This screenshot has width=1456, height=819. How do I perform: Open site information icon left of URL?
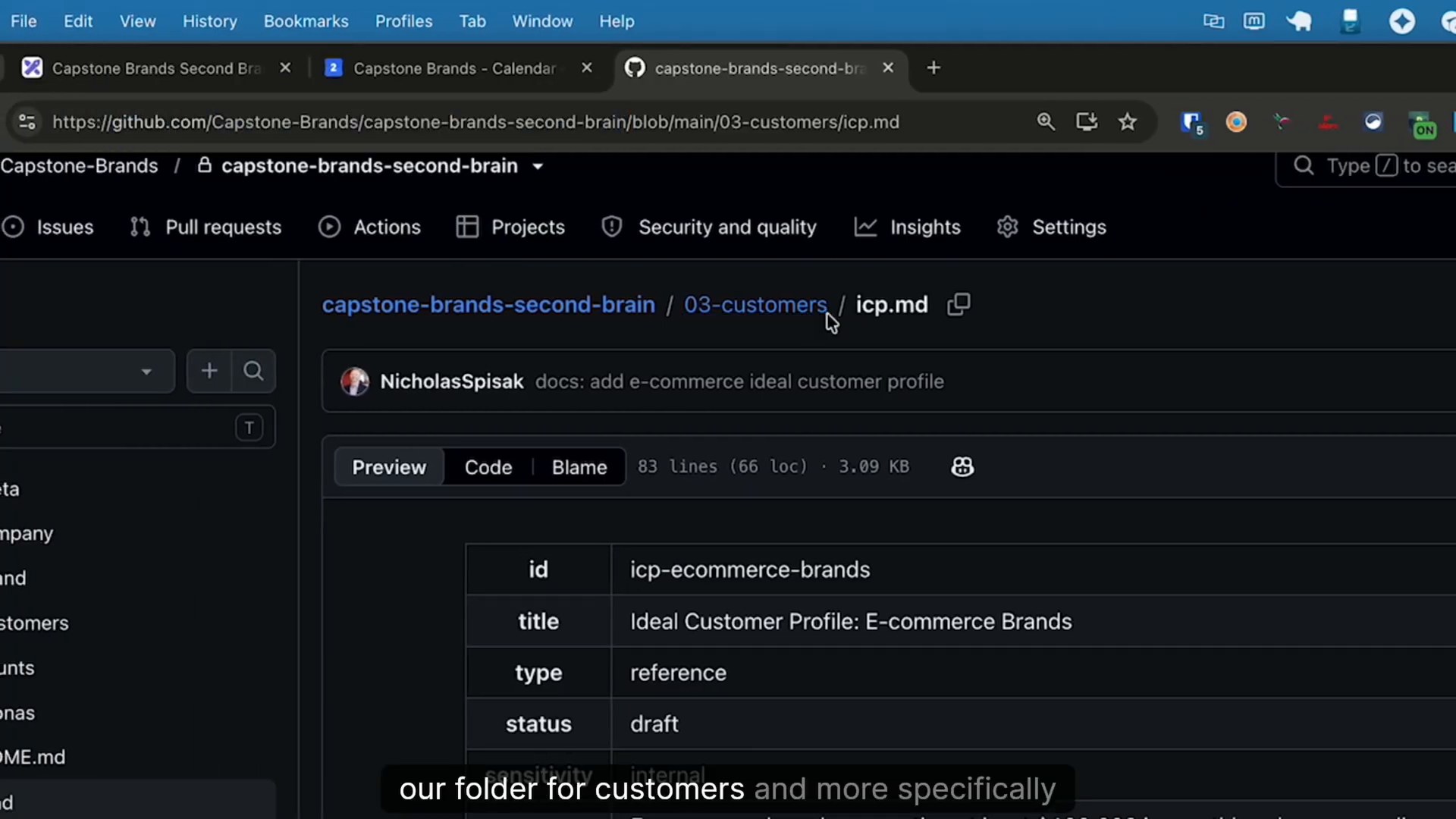(x=27, y=122)
